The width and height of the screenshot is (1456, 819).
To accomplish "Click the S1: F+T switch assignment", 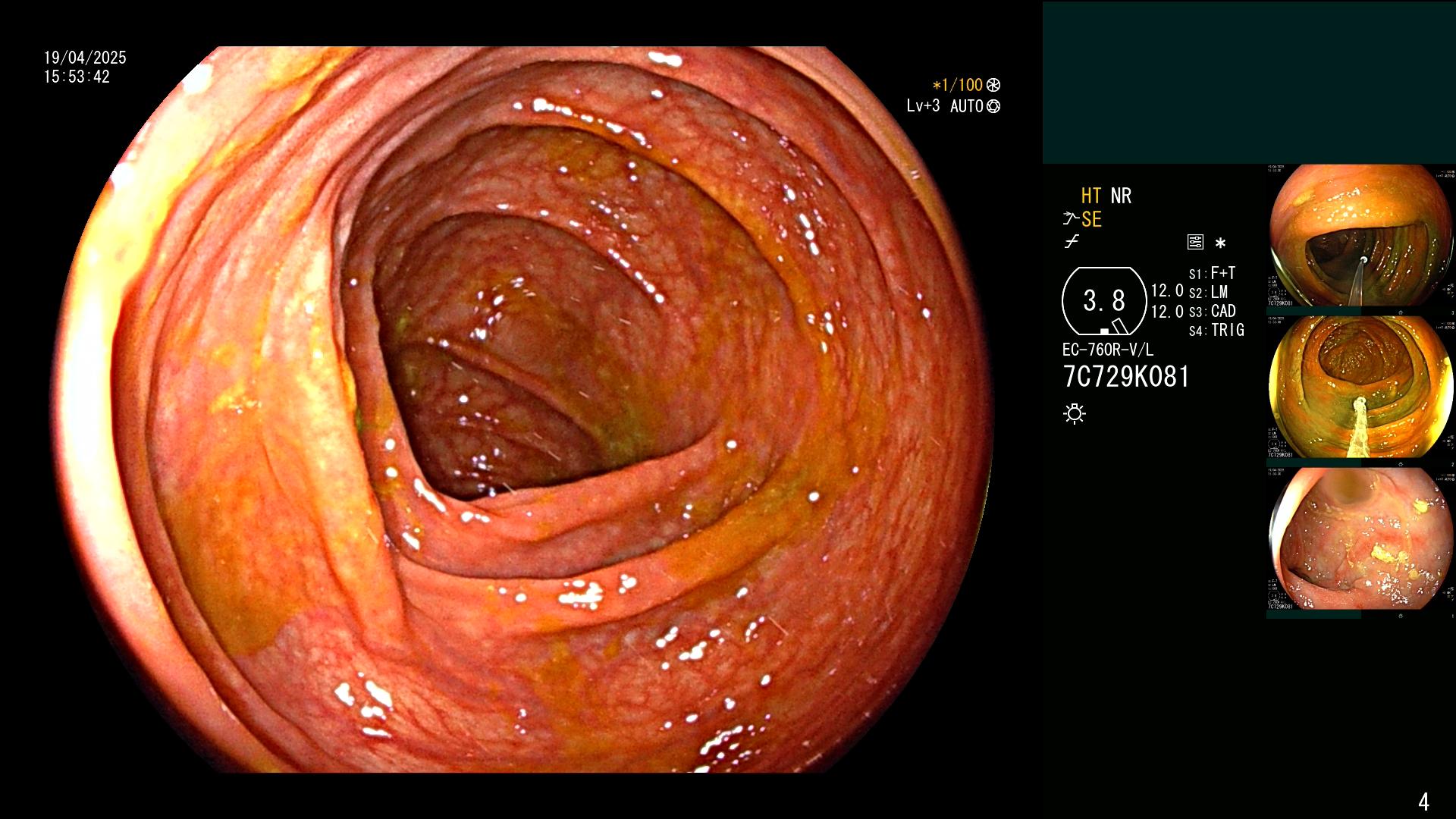I will click(1212, 273).
